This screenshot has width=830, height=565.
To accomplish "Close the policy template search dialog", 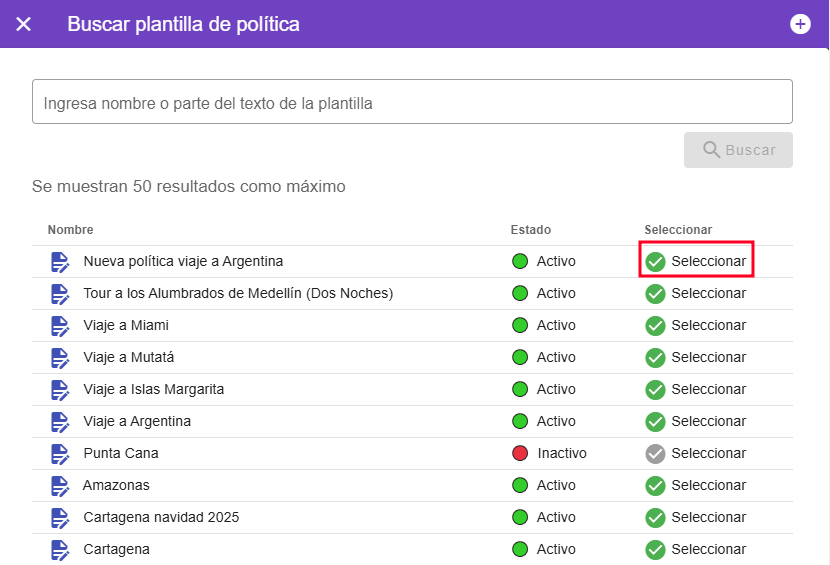I will pos(24,24).
